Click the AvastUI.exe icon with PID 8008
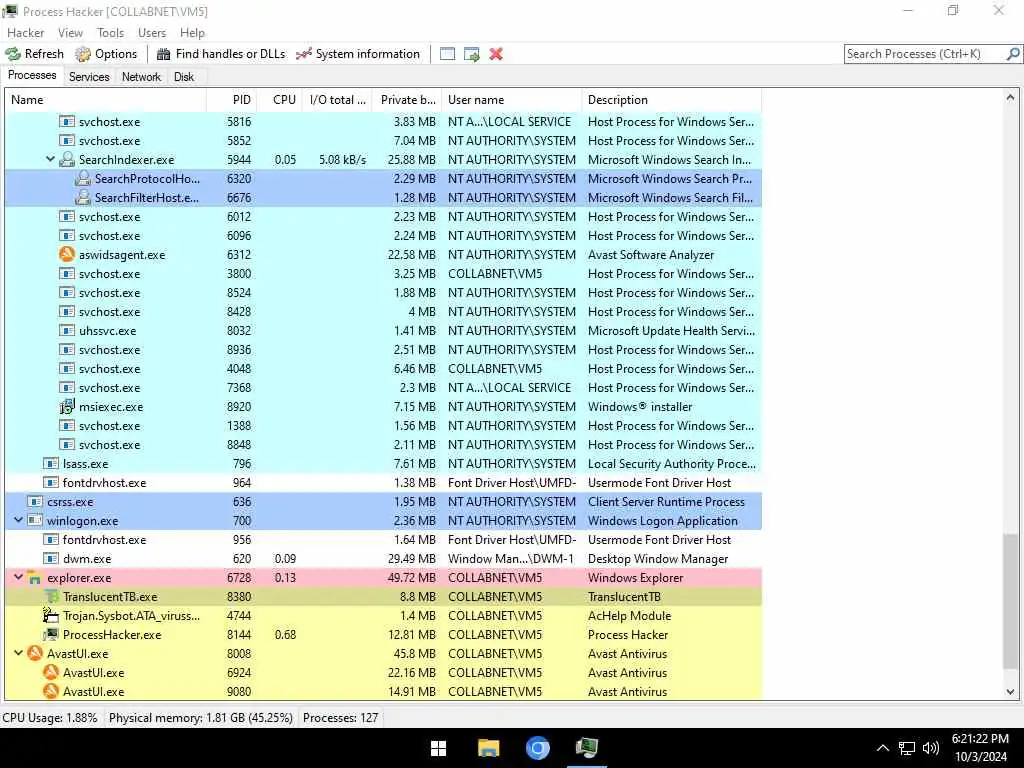The image size is (1024, 768). click(35, 653)
